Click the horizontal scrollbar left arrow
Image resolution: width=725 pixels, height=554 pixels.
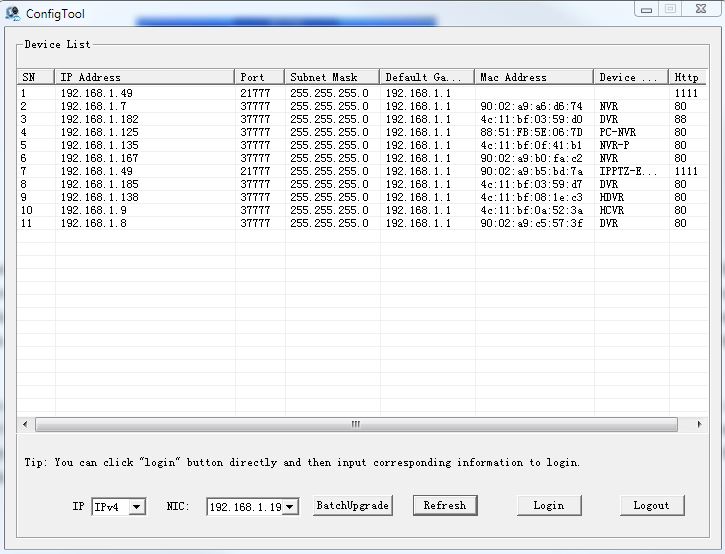25,424
